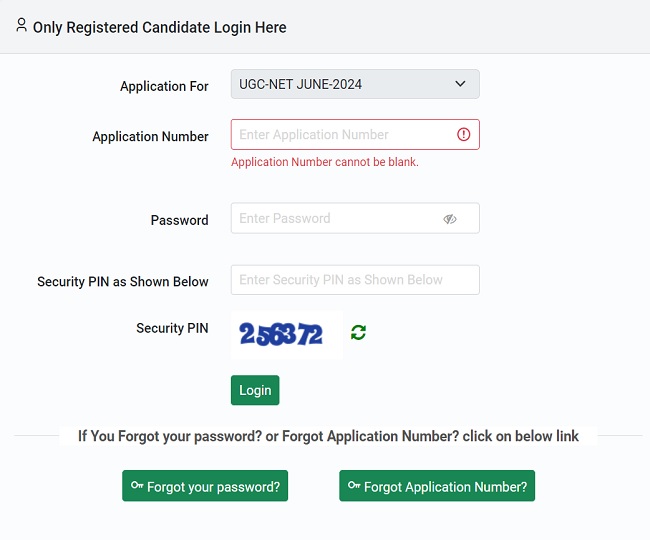The image size is (650, 540).
Task: Click the chevron arrow of Application For
Action: pos(460,84)
